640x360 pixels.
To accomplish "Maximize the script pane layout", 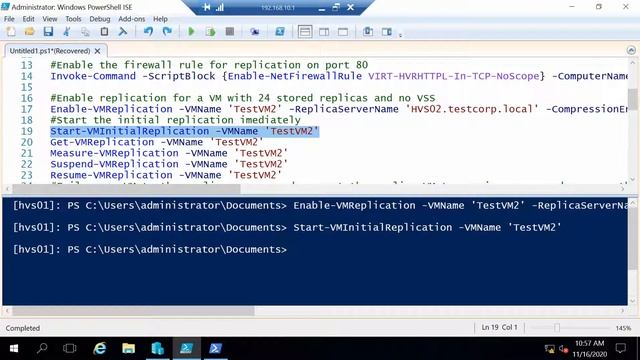I will click(343, 31).
